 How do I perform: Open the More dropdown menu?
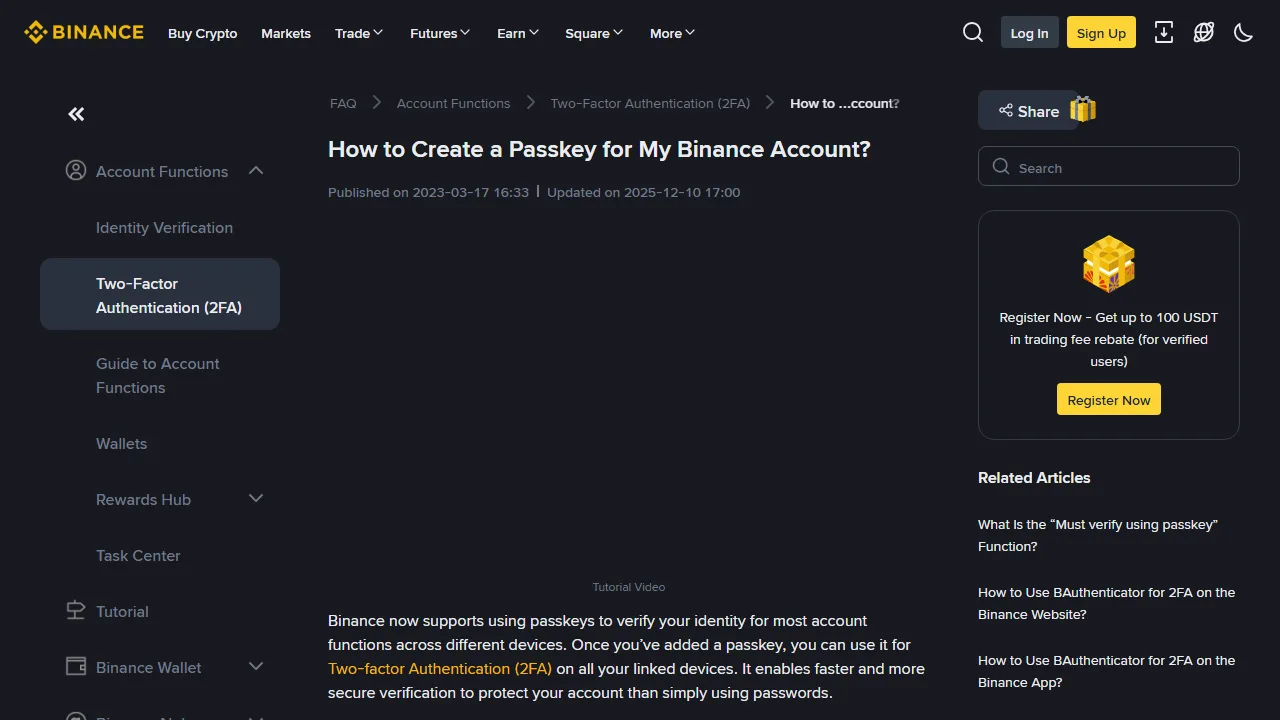[x=672, y=33]
